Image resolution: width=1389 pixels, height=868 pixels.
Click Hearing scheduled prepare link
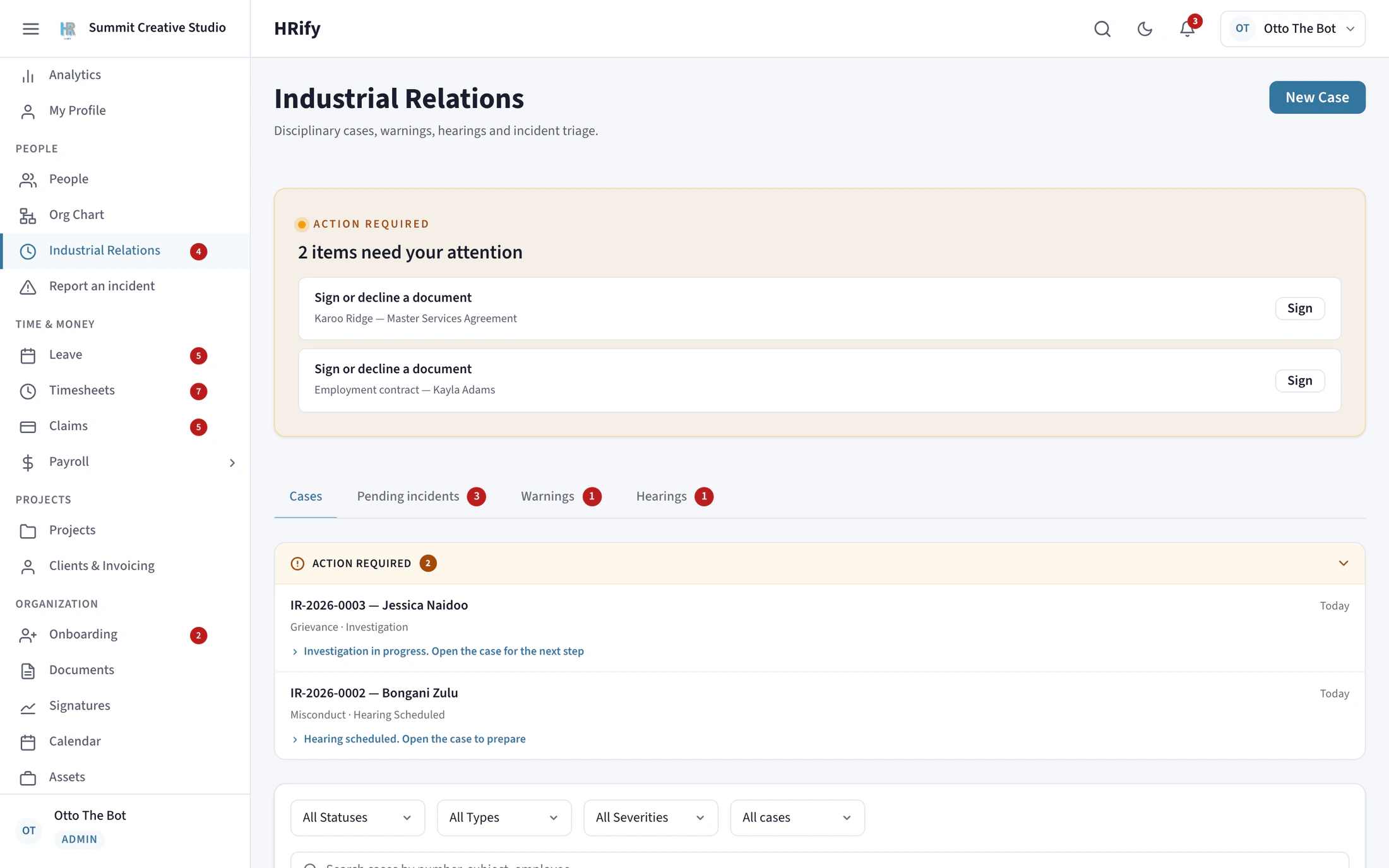click(414, 739)
